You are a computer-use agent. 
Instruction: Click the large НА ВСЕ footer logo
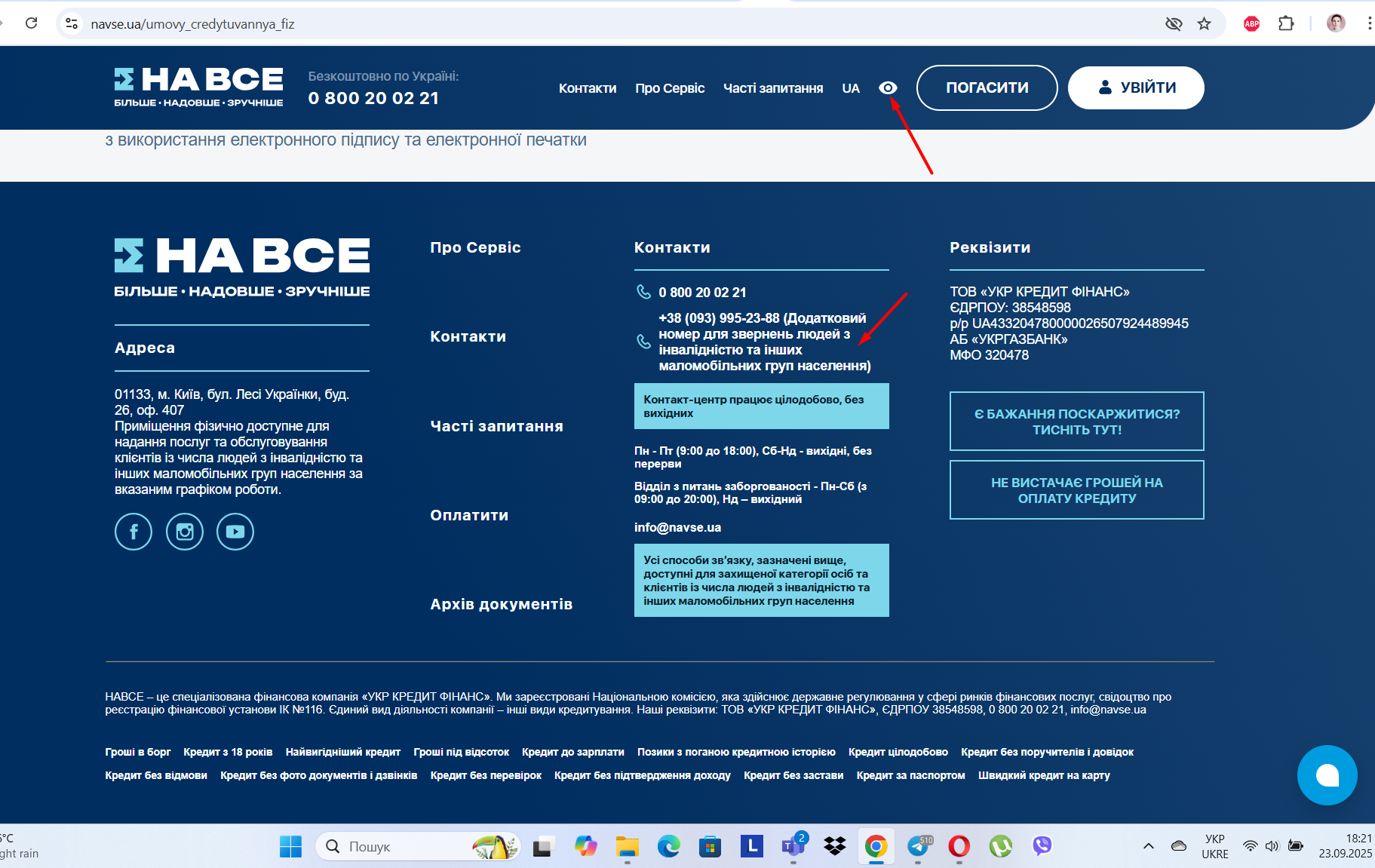point(242,268)
